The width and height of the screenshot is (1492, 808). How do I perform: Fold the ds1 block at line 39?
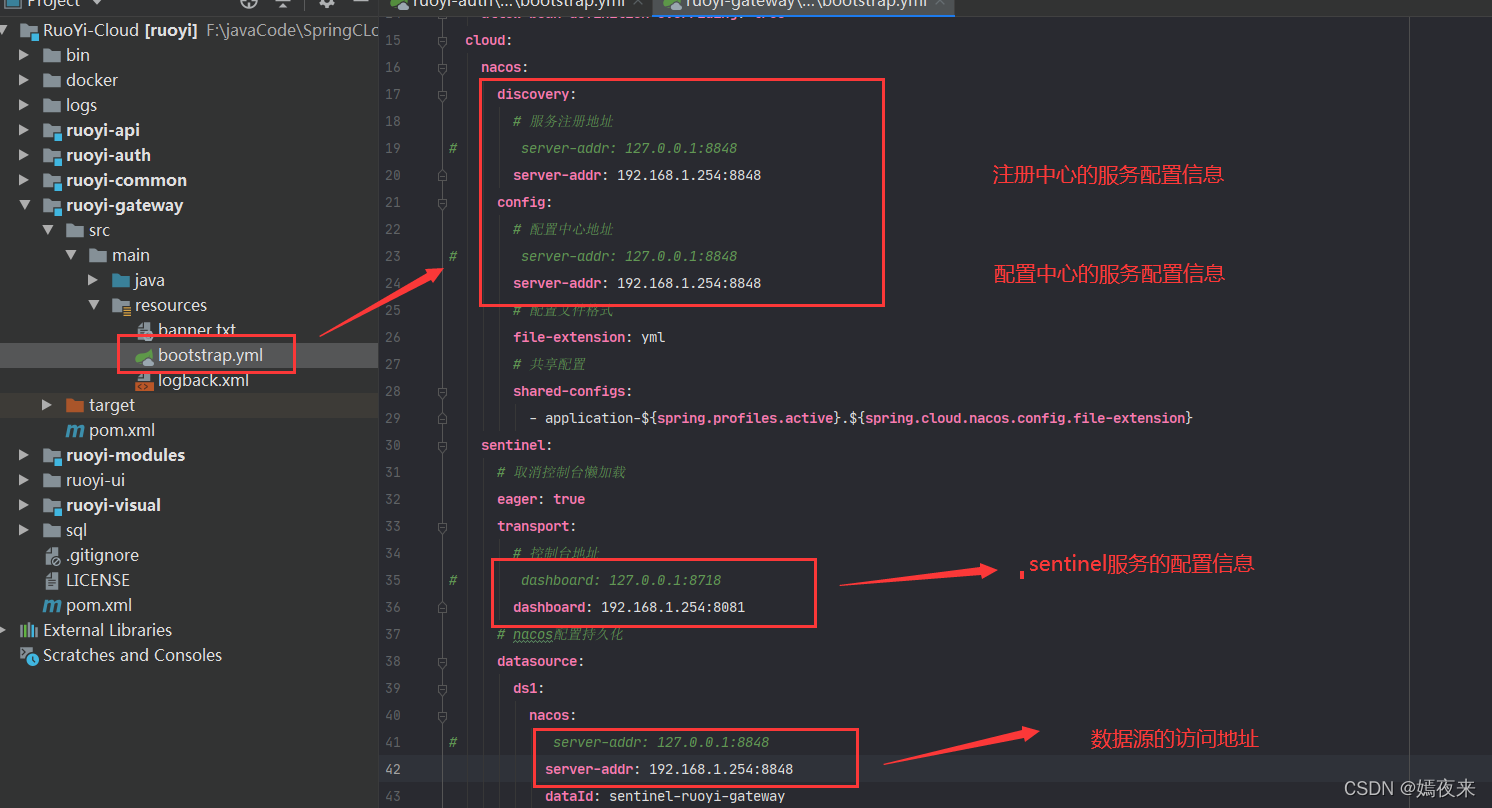click(x=441, y=689)
